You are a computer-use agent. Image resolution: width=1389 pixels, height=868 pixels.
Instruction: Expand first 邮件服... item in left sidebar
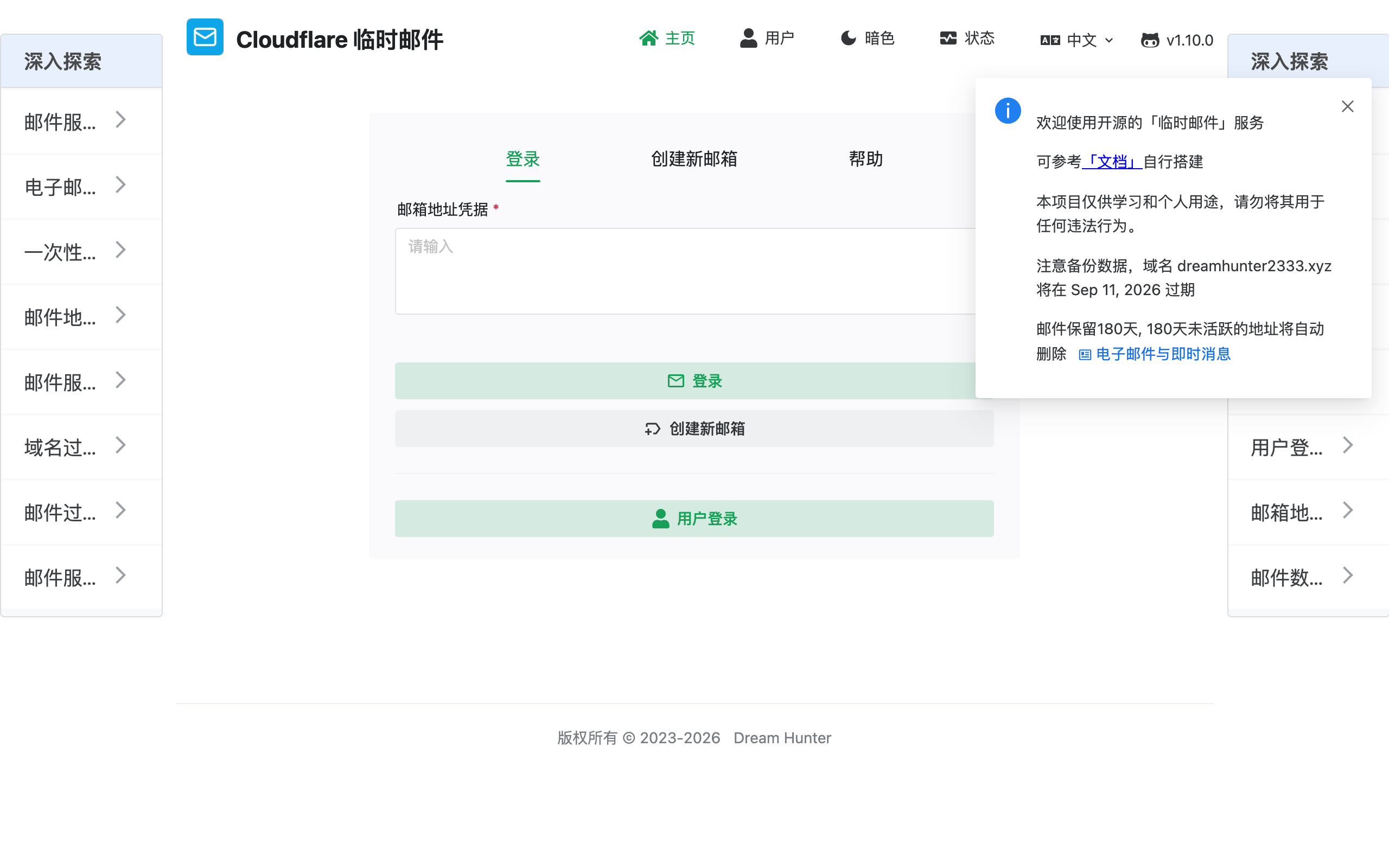(81, 121)
